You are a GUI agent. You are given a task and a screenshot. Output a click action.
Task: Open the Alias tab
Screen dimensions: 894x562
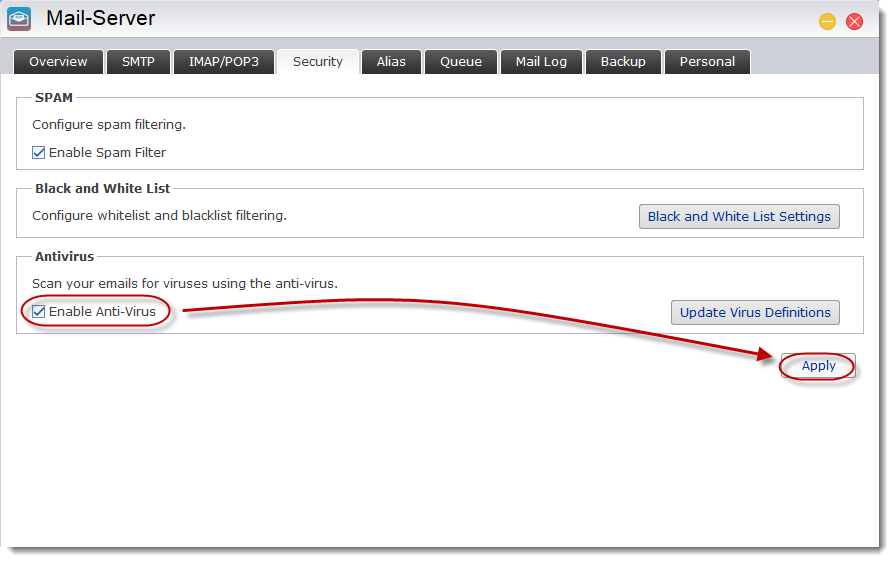(x=391, y=62)
